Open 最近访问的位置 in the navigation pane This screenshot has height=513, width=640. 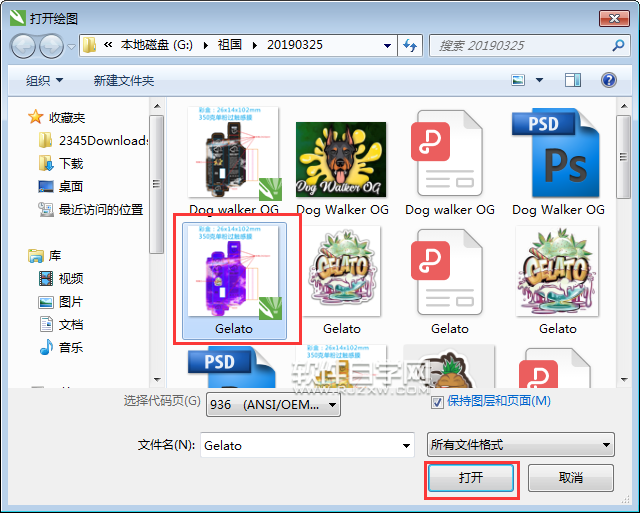(91, 209)
